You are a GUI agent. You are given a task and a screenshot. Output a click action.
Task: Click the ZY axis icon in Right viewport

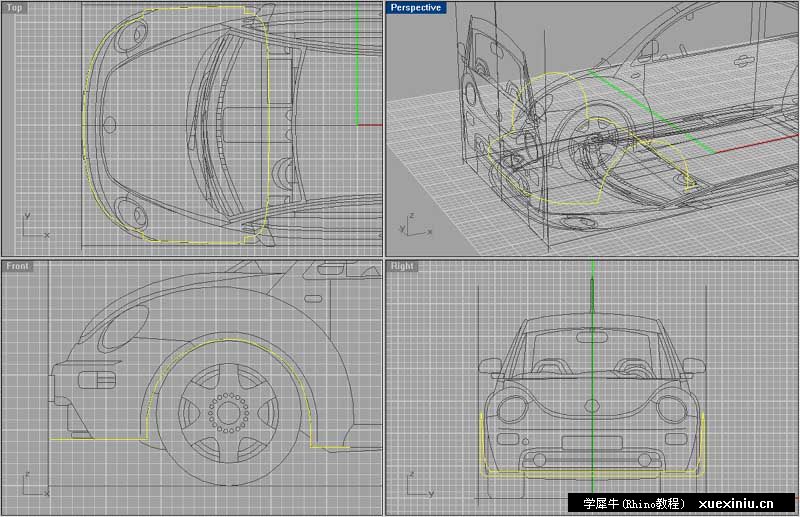click(420, 484)
